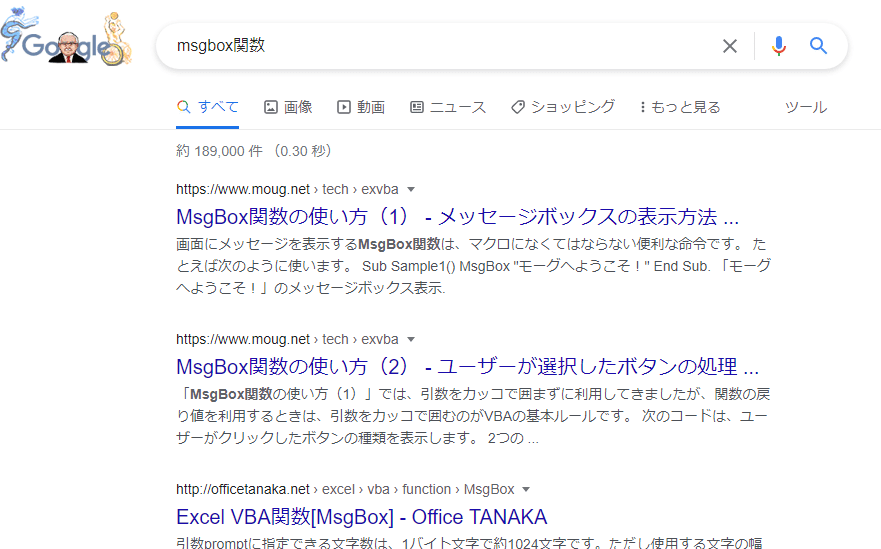Open Excel VBA関数[MsgBox] - Office TANAKA link
This screenshot has width=881, height=549.
[361, 517]
